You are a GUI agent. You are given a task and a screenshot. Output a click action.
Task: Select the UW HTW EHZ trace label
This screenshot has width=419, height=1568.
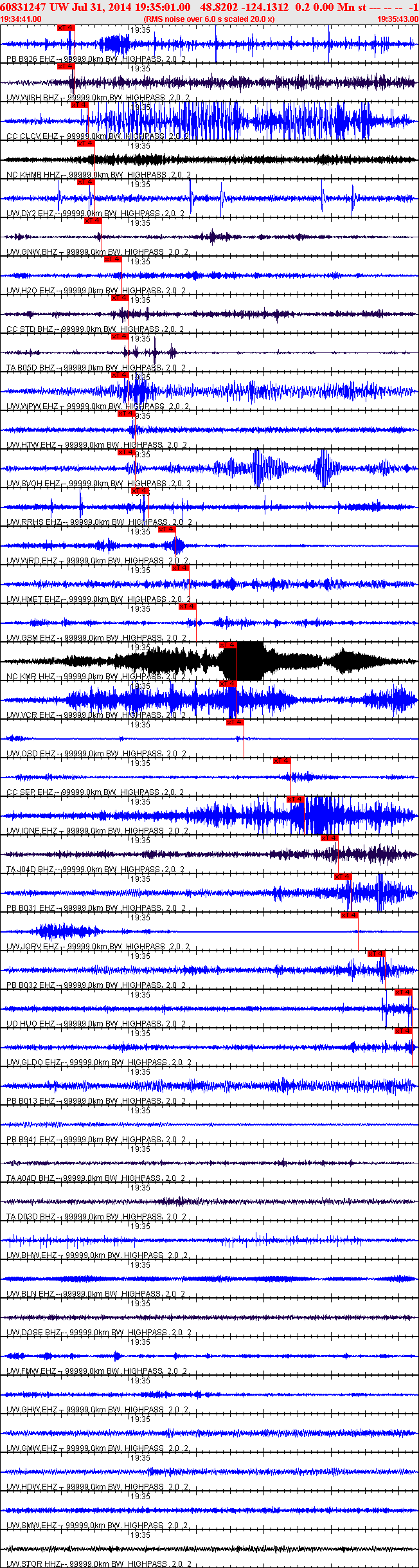point(97,445)
